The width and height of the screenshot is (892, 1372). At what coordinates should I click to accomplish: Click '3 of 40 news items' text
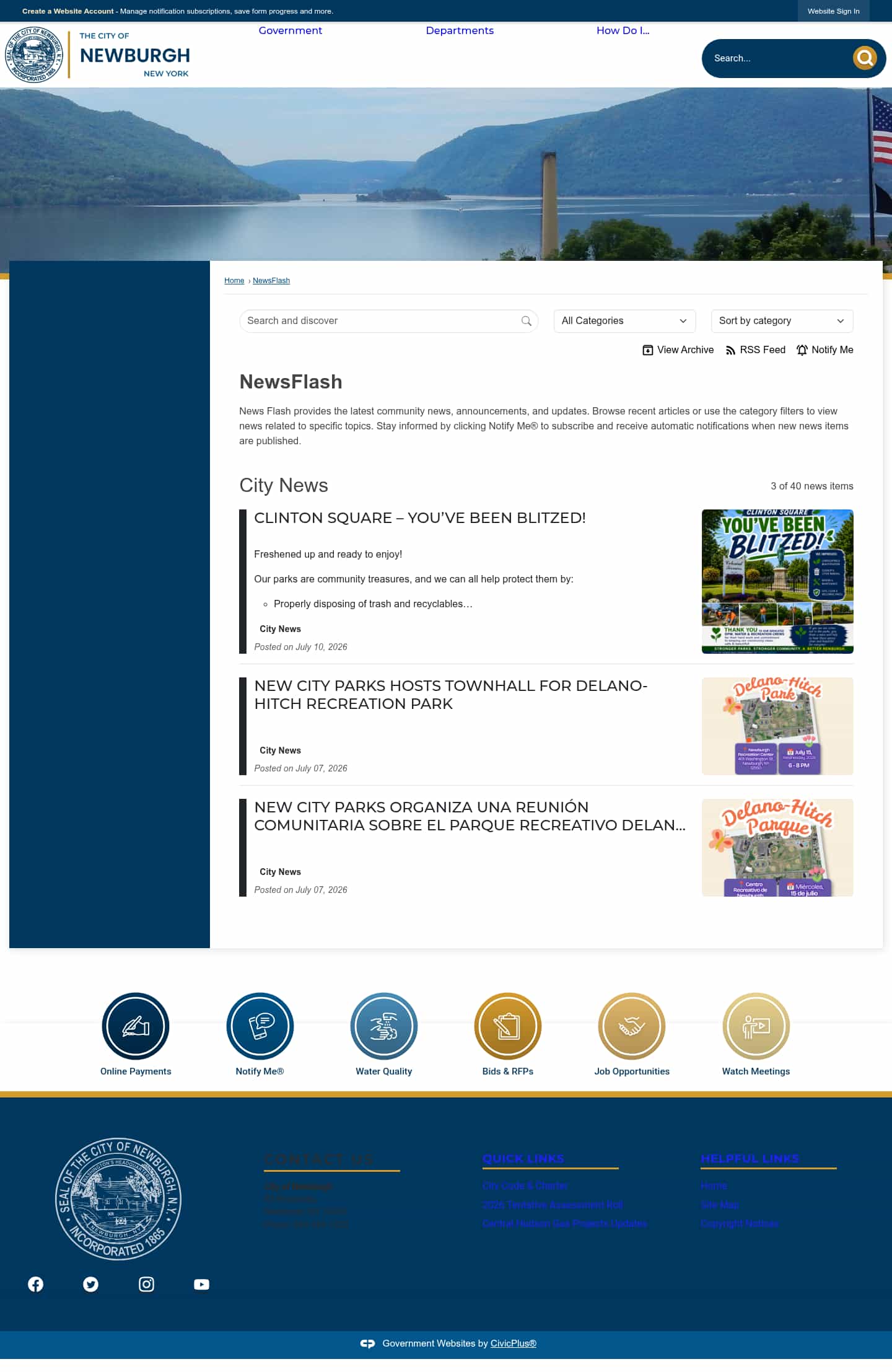coord(812,486)
